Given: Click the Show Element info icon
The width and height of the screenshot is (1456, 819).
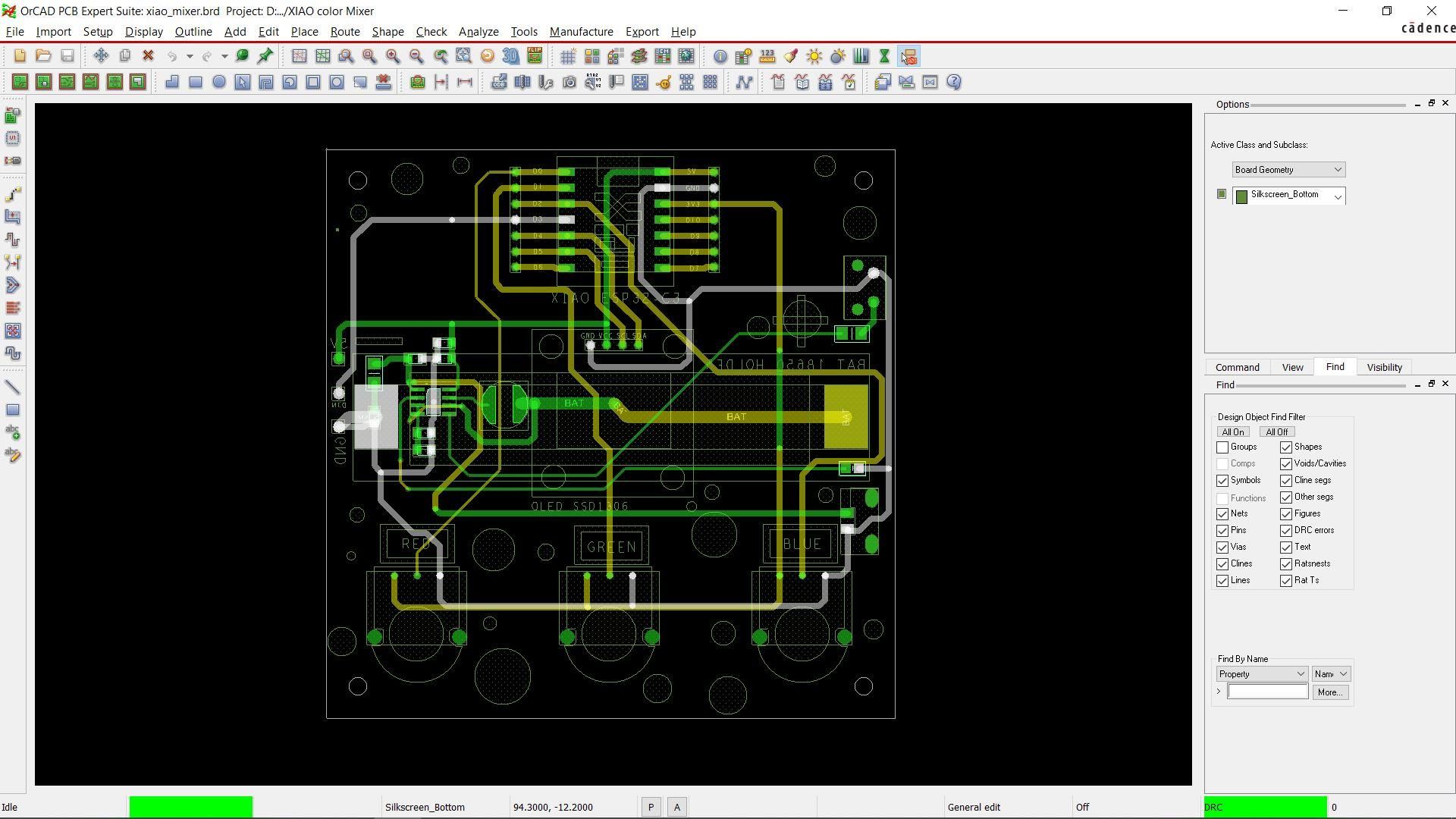Looking at the screenshot, I should pyautogui.click(x=720, y=56).
